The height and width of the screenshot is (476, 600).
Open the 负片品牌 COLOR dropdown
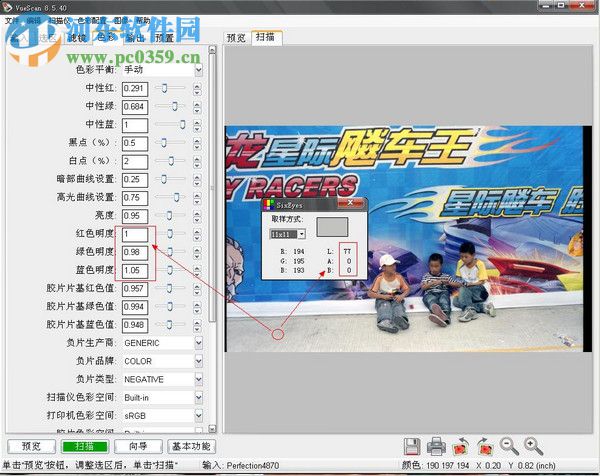199,361
